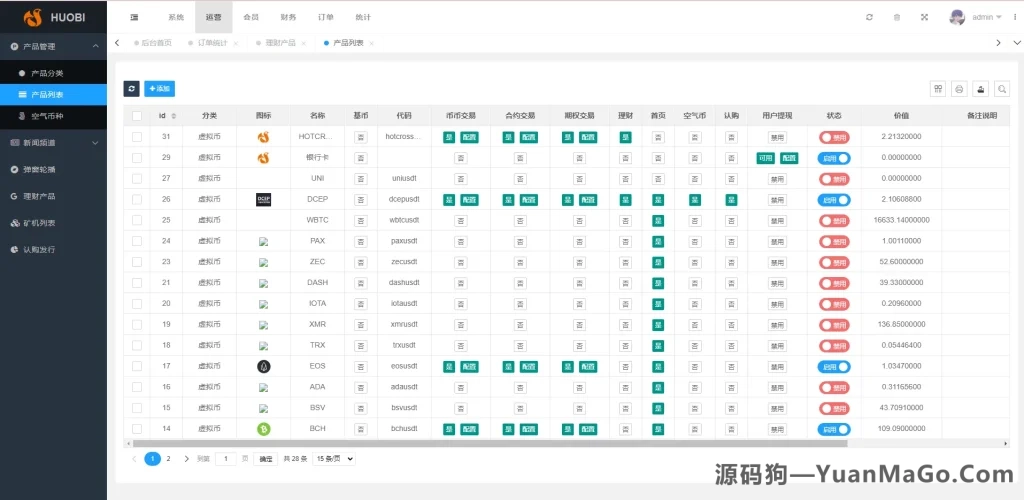Expand the 新闻频道 sidebar menu

pyautogui.click(x=54, y=143)
